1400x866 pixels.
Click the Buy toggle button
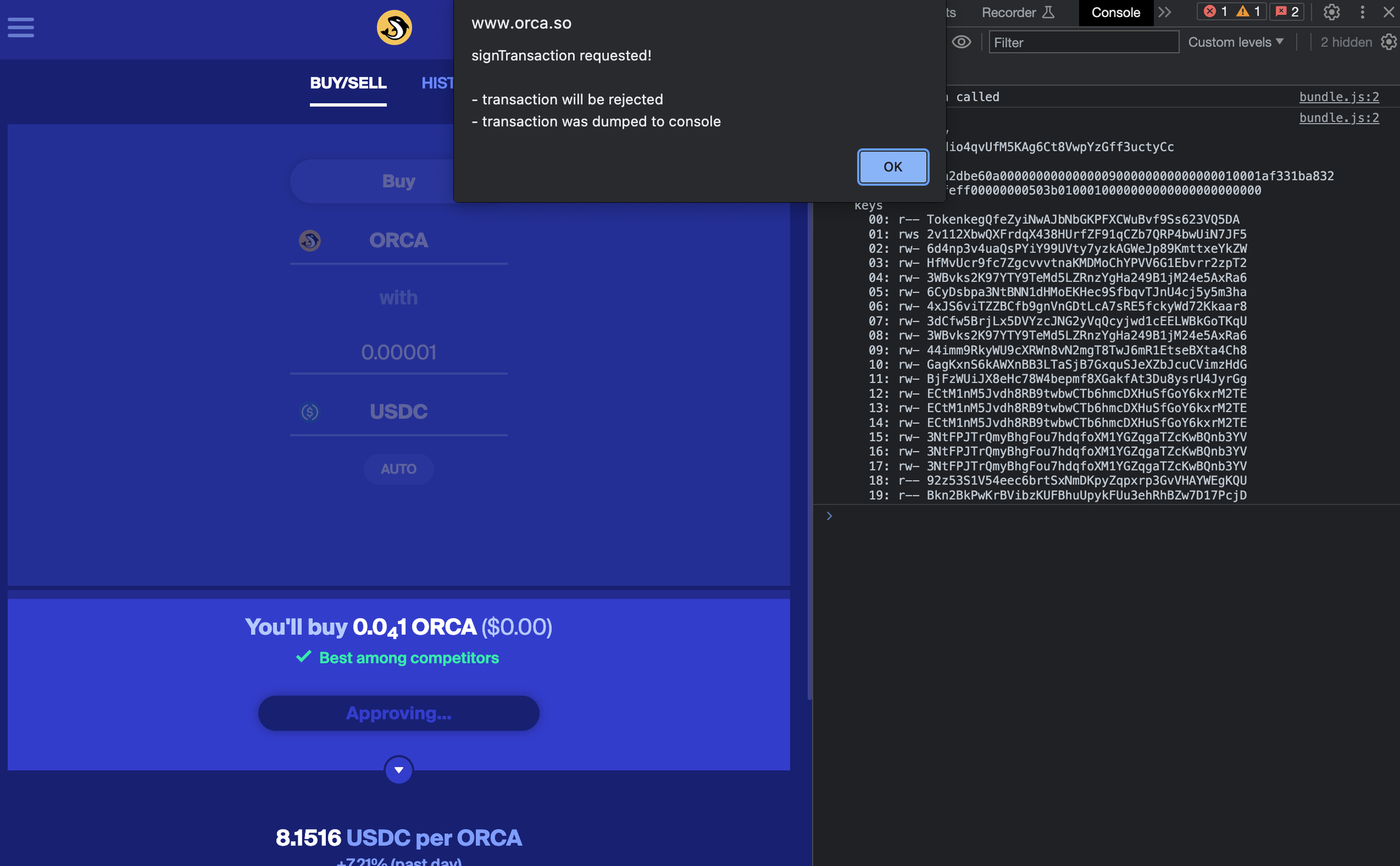(x=399, y=181)
